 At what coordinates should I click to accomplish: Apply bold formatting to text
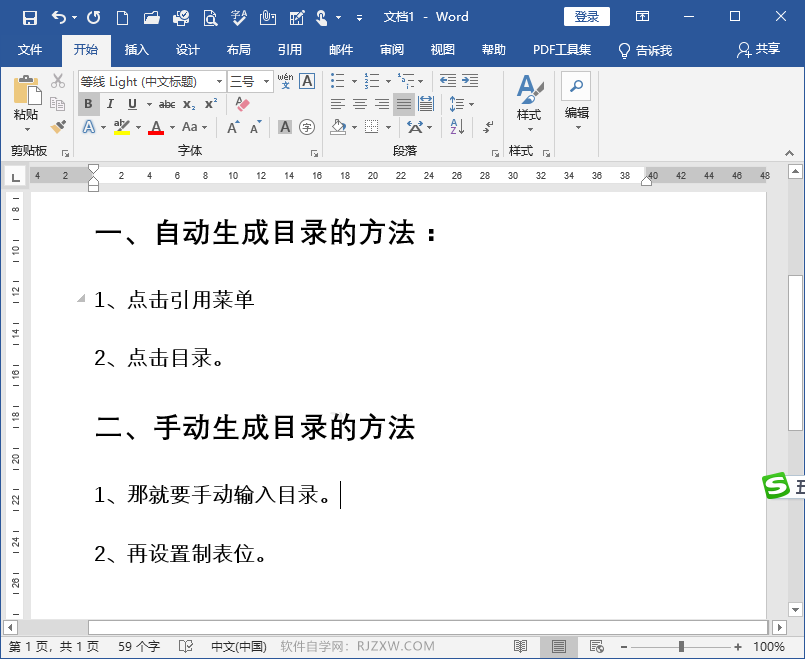tap(87, 104)
